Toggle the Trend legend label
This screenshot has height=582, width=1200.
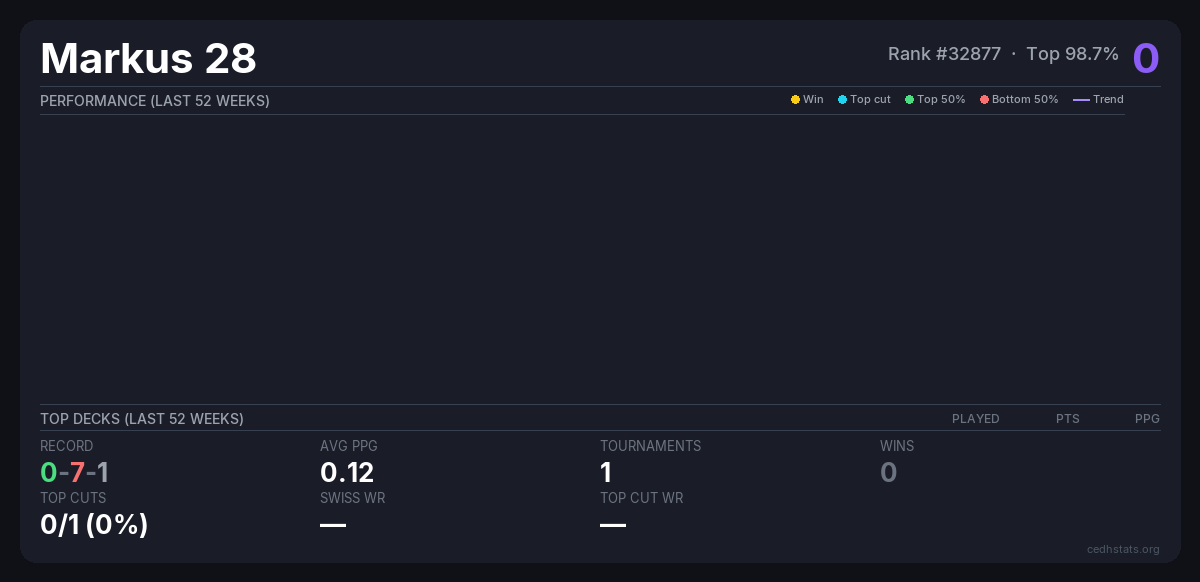click(1108, 100)
